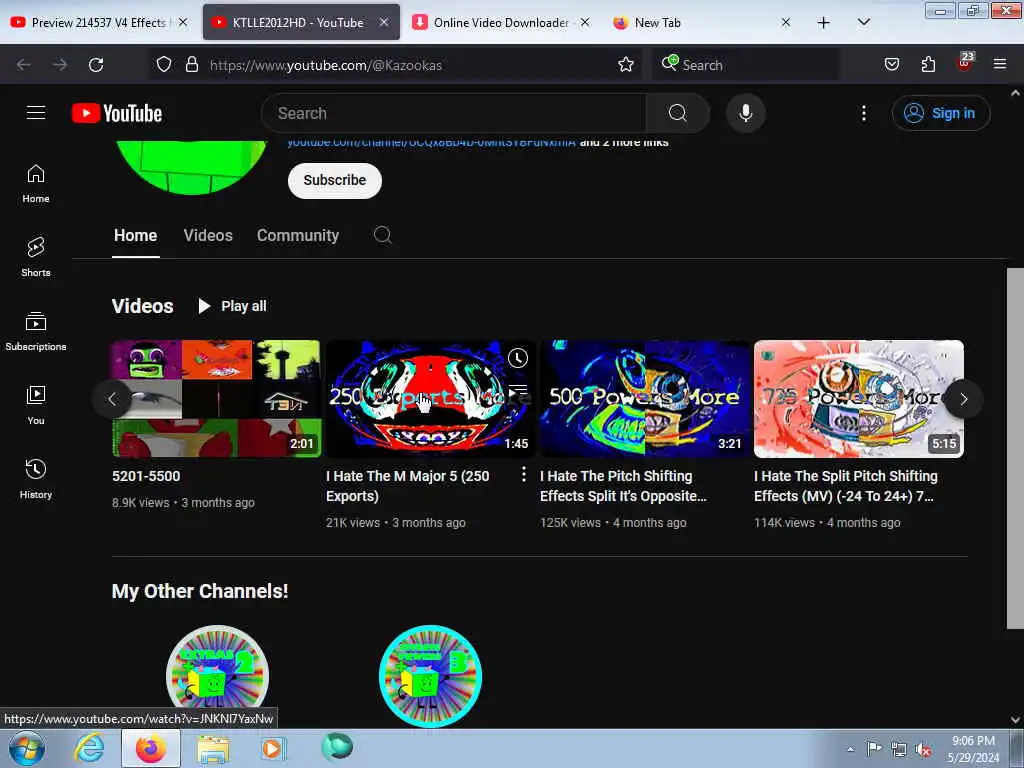The image size is (1024, 768).
Task: Open Save to Pocket
Action: point(891,65)
